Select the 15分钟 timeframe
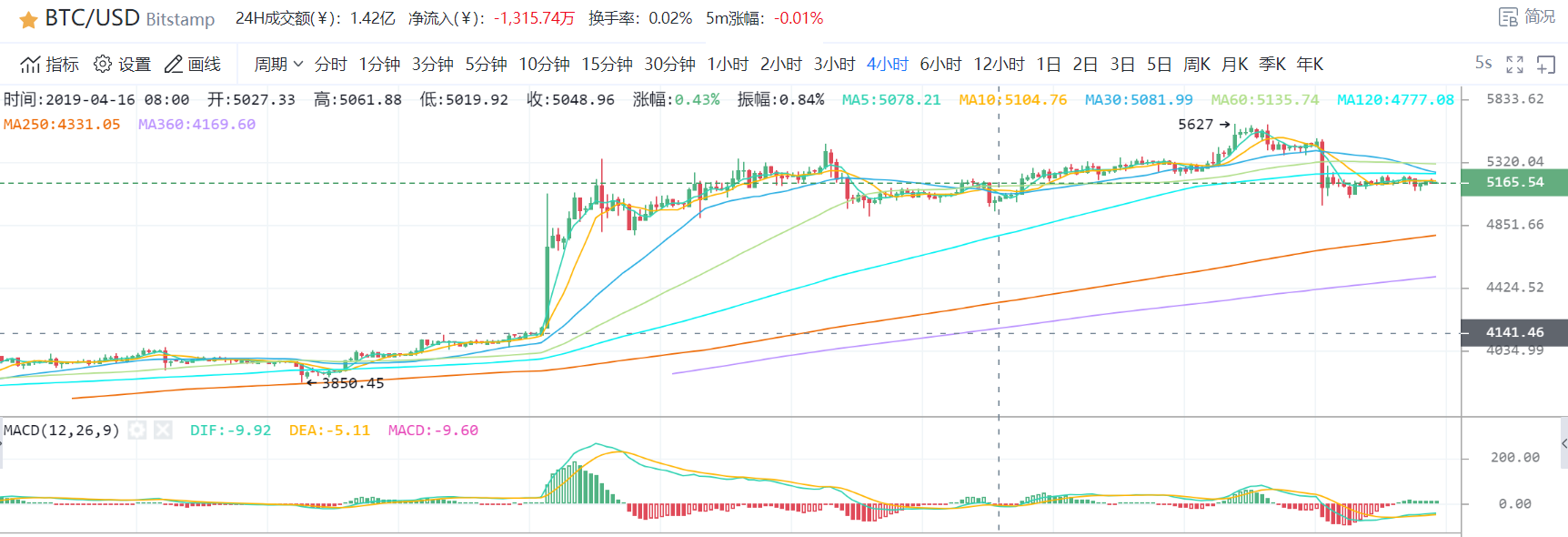The width and height of the screenshot is (1568, 537). 607,65
